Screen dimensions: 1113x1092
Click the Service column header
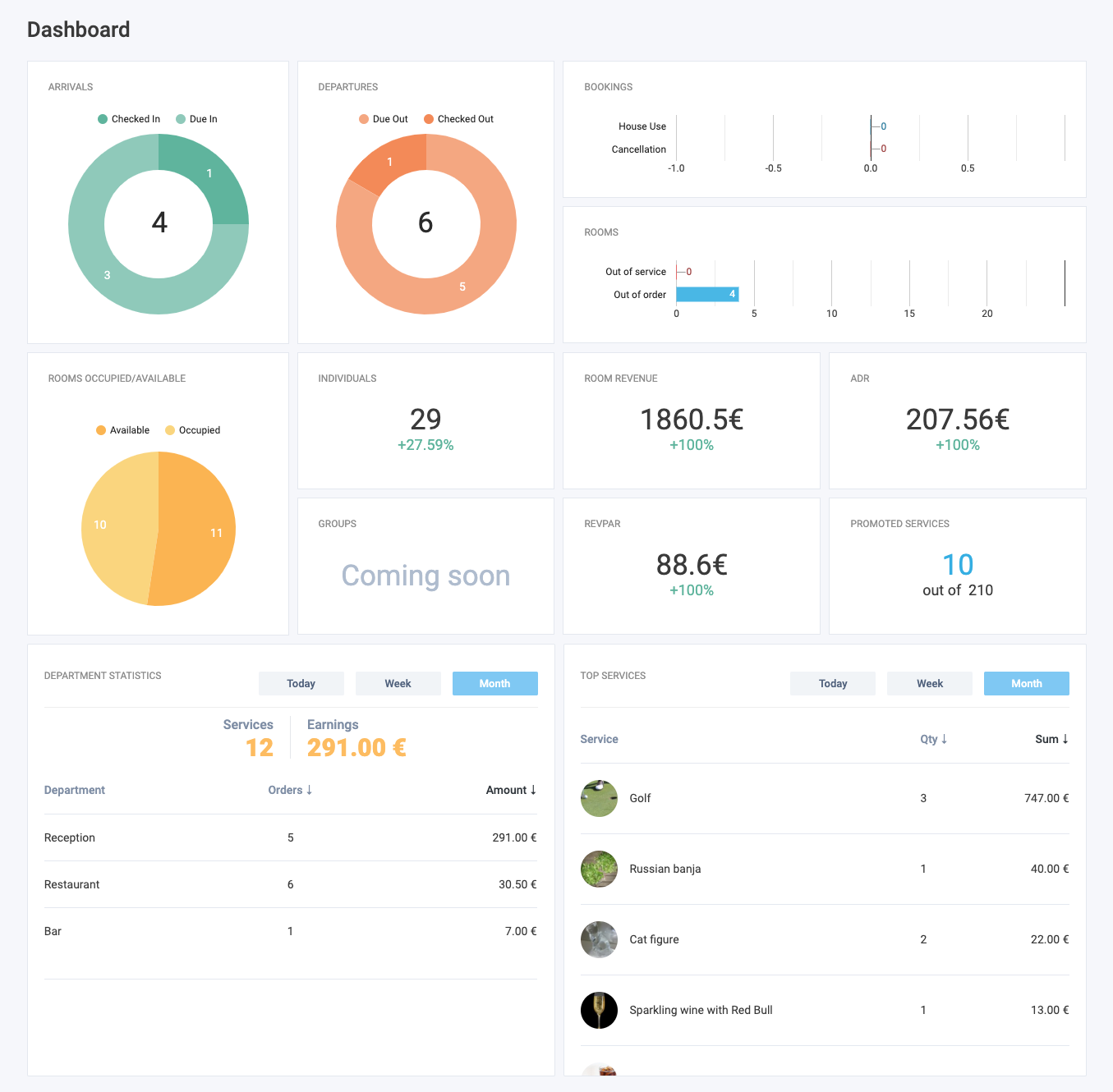click(x=600, y=739)
